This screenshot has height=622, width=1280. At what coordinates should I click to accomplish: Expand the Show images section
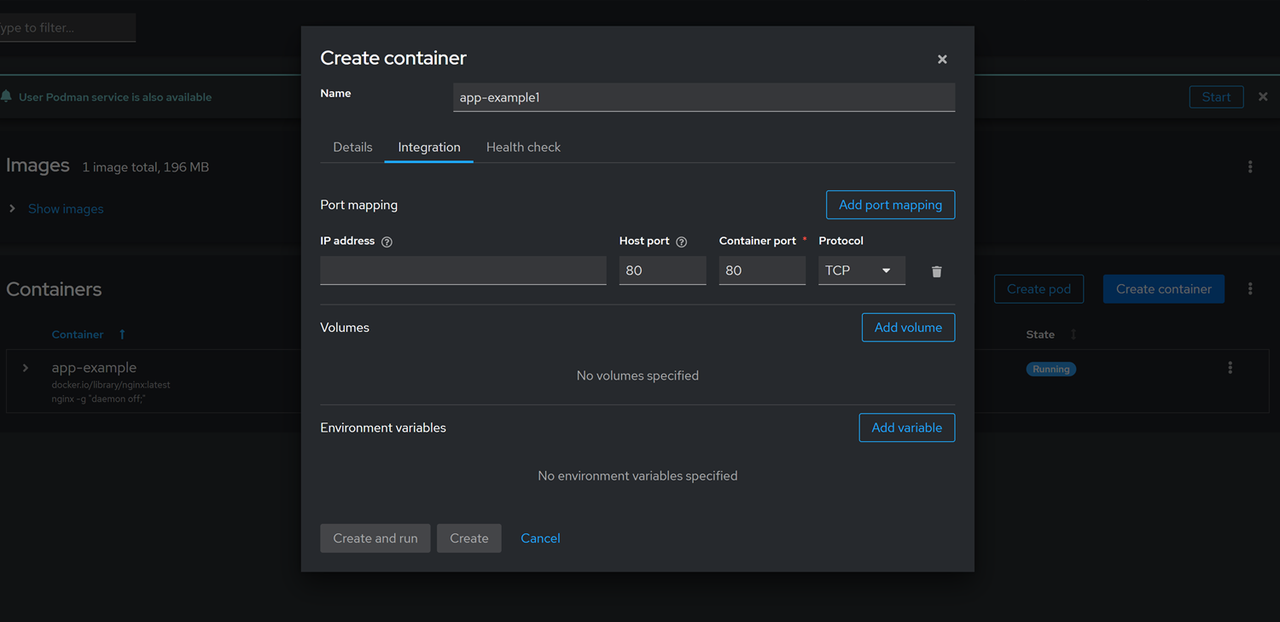pyautogui.click(x=12, y=209)
